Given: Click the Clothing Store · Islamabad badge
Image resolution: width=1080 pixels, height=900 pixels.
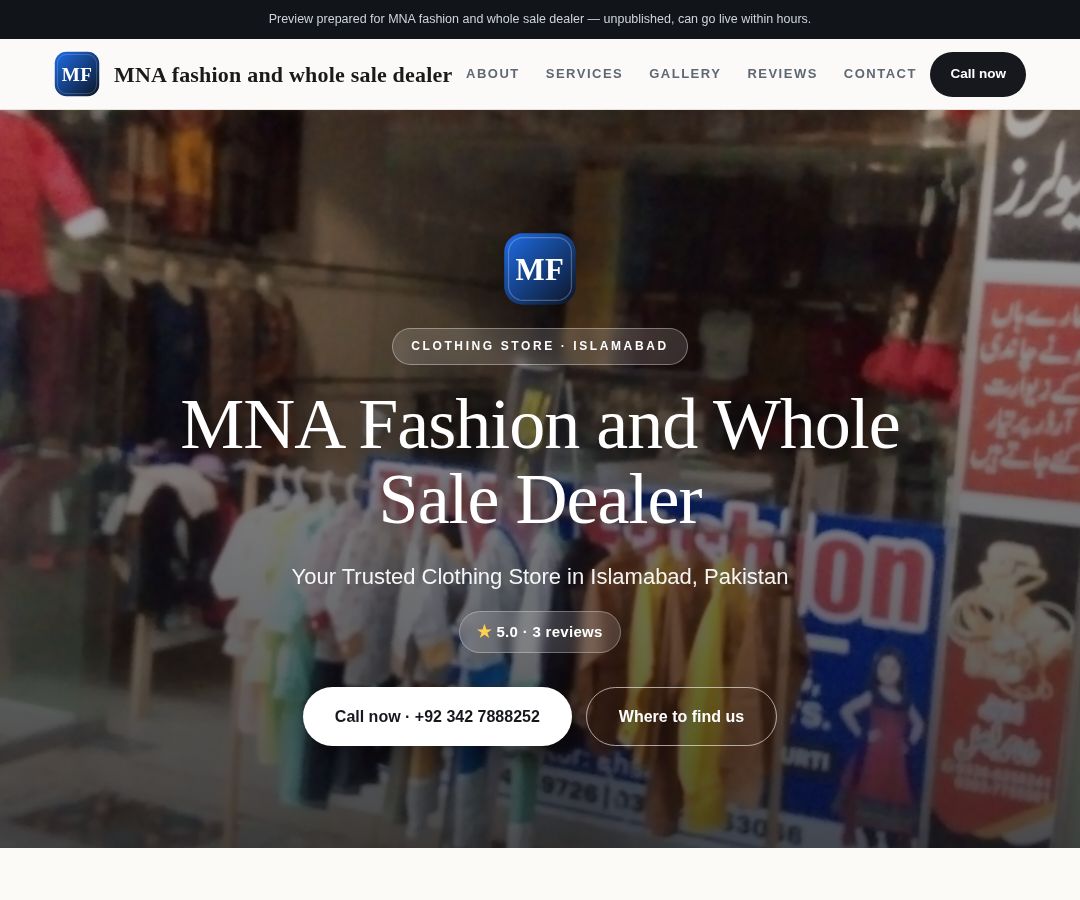Looking at the screenshot, I should (539, 346).
